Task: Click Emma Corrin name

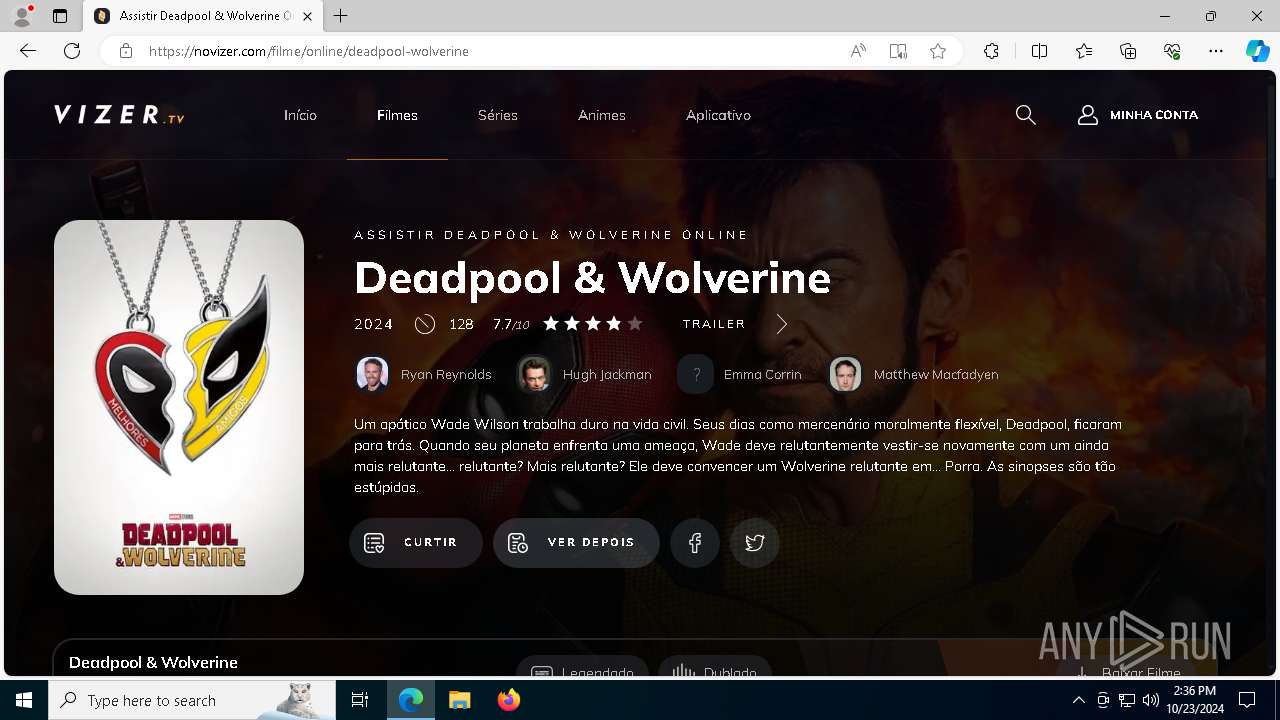Action: pyautogui.click(x=763, y=374)
